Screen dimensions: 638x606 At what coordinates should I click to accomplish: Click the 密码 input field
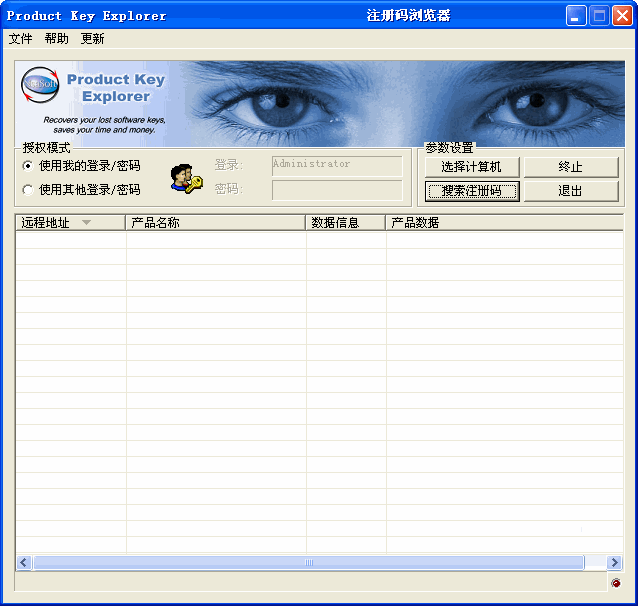tap(337, 190)
